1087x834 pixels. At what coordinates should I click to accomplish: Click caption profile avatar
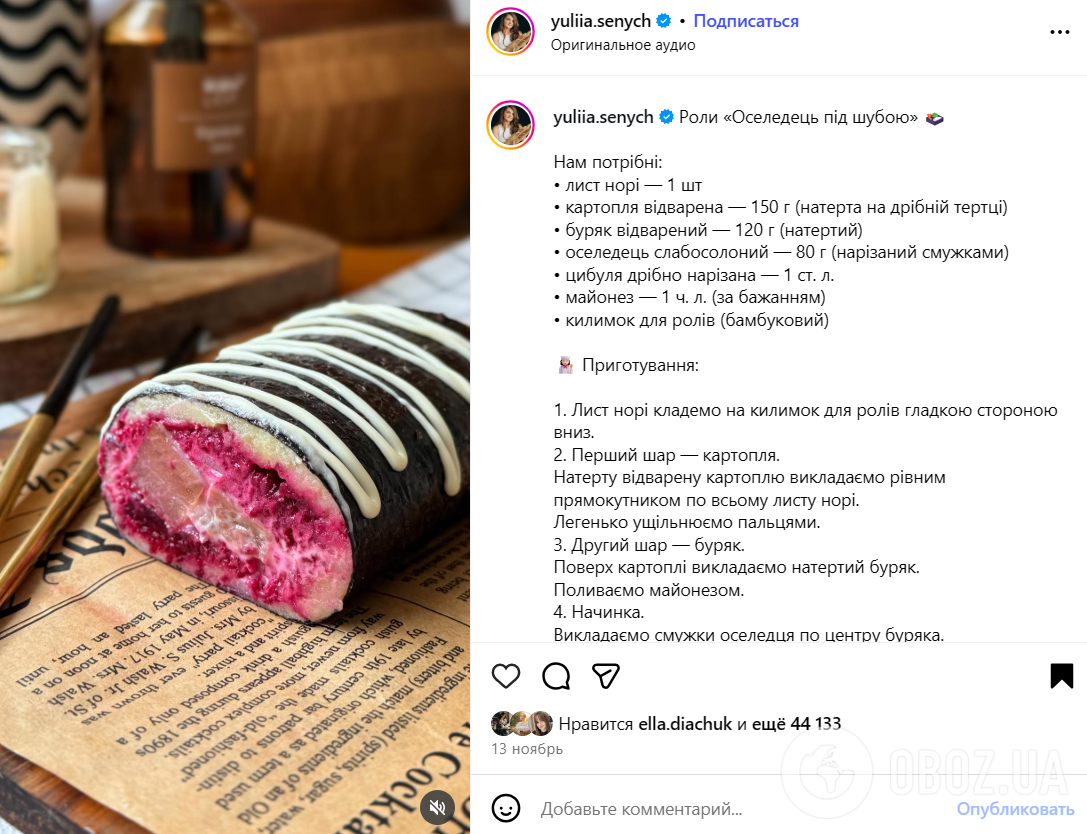511,125
